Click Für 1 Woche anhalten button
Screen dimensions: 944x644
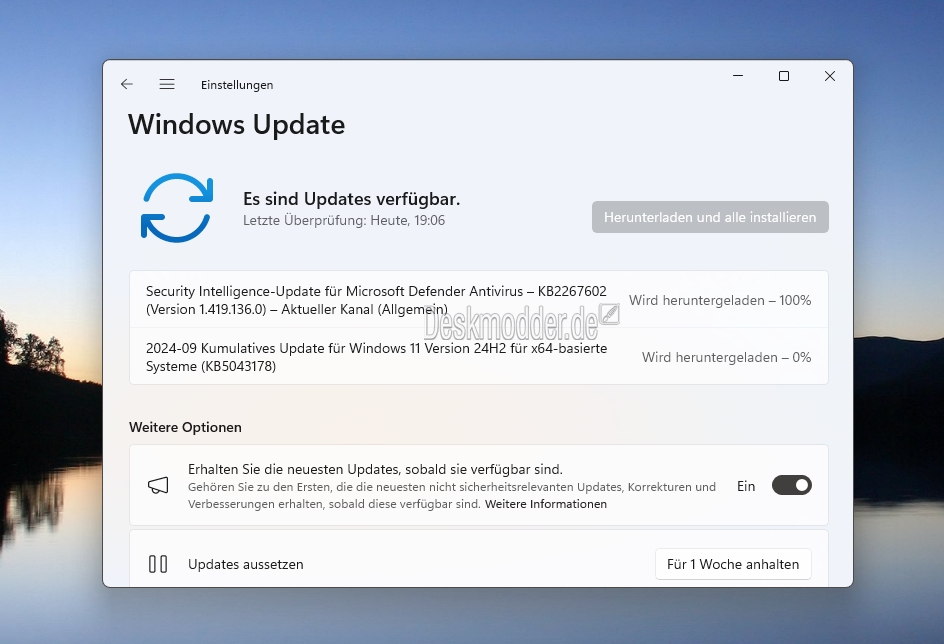[733, 564]
